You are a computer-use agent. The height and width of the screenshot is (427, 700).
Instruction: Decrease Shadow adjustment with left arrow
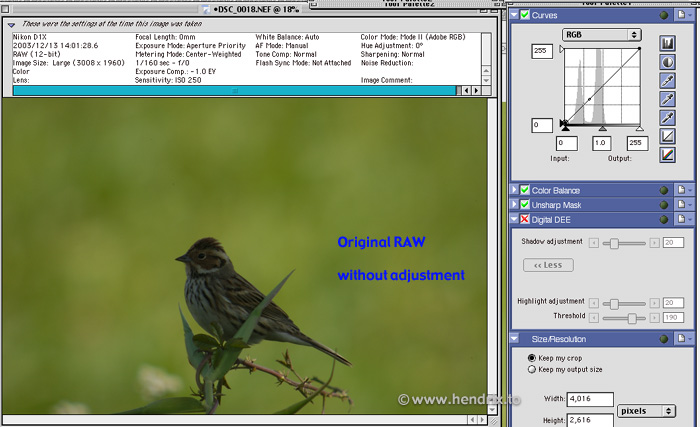point(593,243)
